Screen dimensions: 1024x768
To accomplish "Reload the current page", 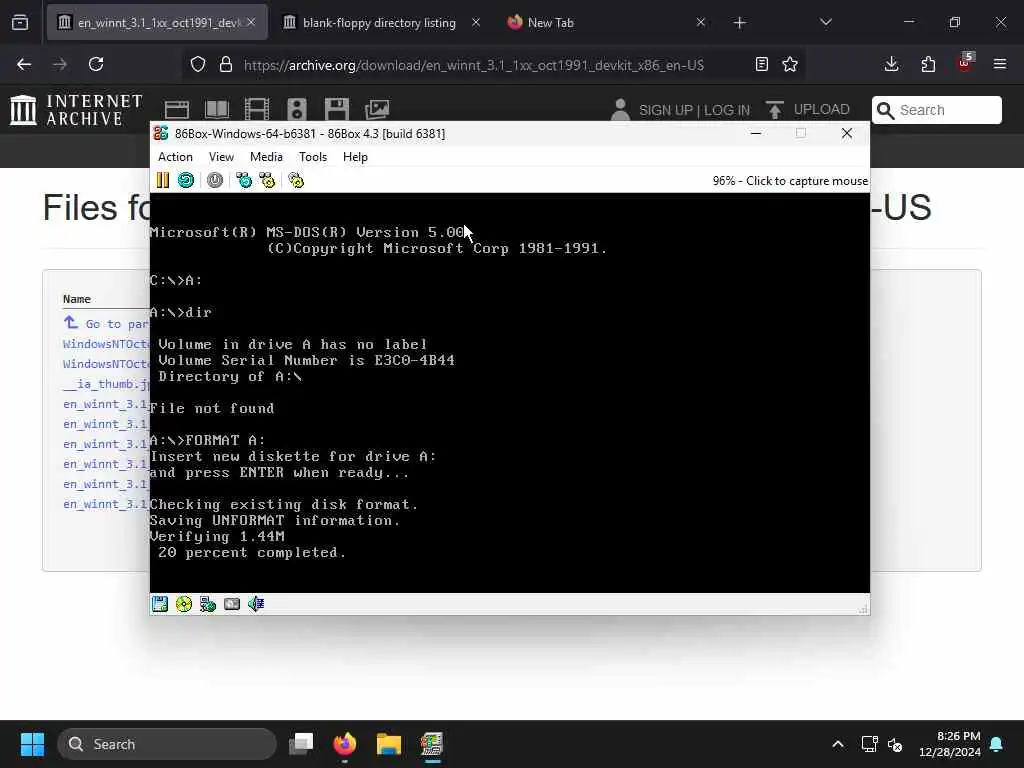I will tap(96, 64).
